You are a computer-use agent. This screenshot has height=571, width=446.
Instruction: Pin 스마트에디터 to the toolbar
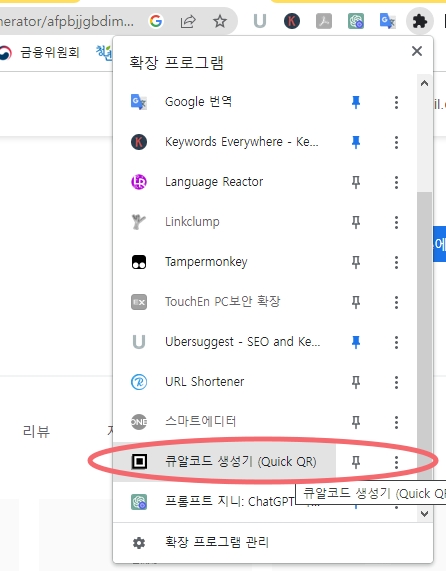coord(356,422)
